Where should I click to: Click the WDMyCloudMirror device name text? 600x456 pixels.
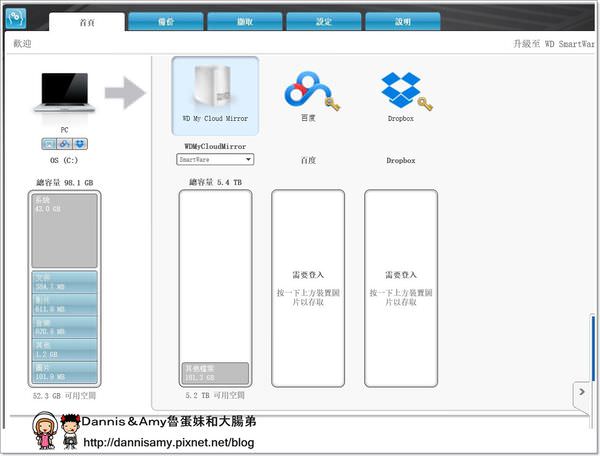click(215, 146)
